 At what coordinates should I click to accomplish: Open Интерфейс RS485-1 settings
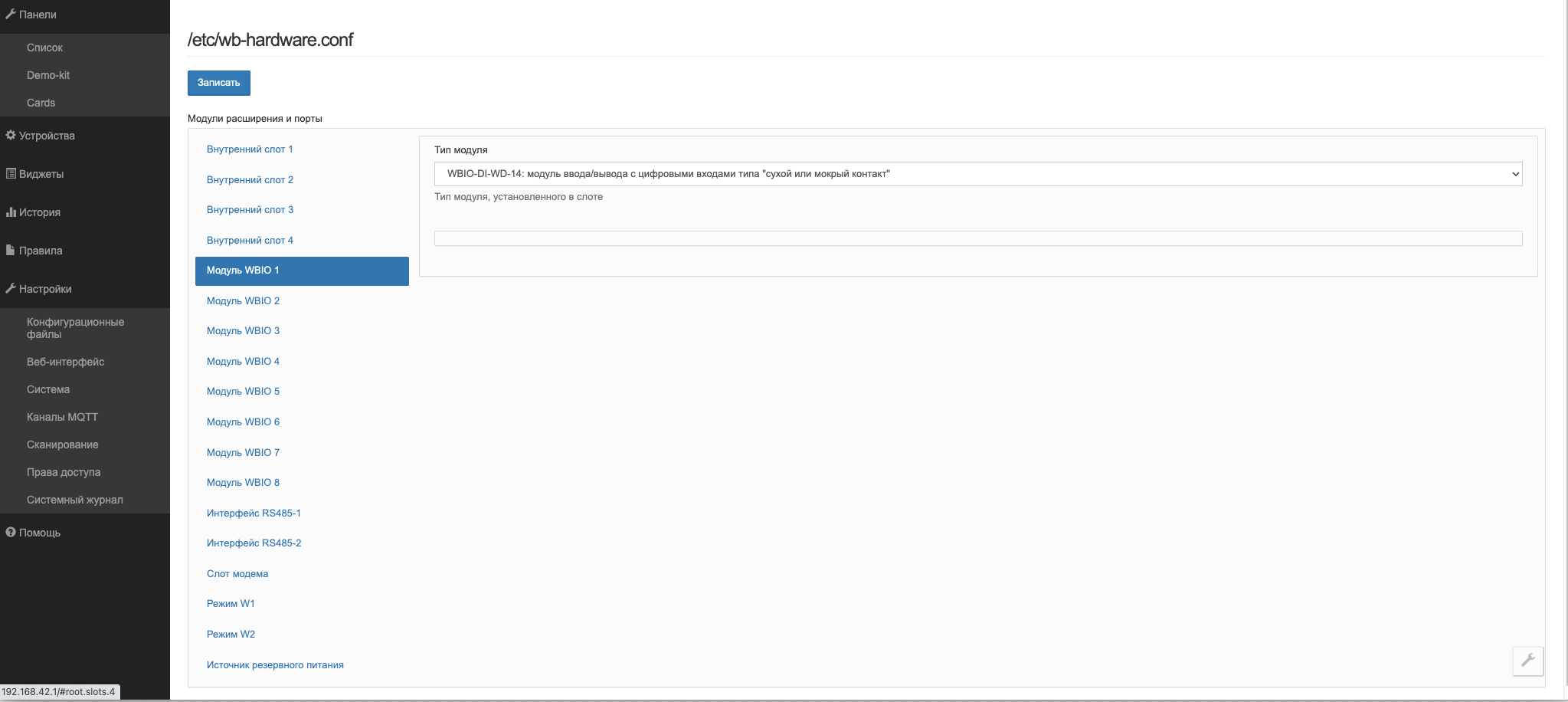coord(254,513)
